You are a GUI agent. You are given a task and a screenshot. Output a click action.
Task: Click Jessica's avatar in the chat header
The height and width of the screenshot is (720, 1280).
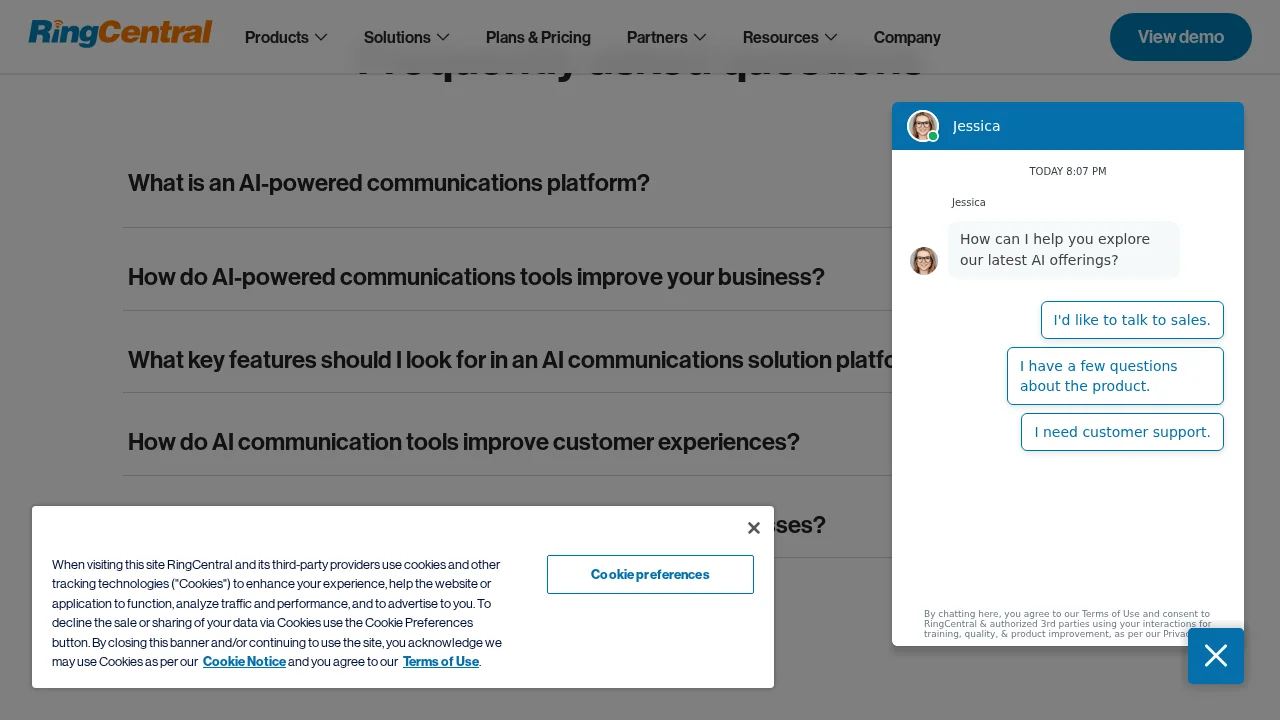coord(922,126)
